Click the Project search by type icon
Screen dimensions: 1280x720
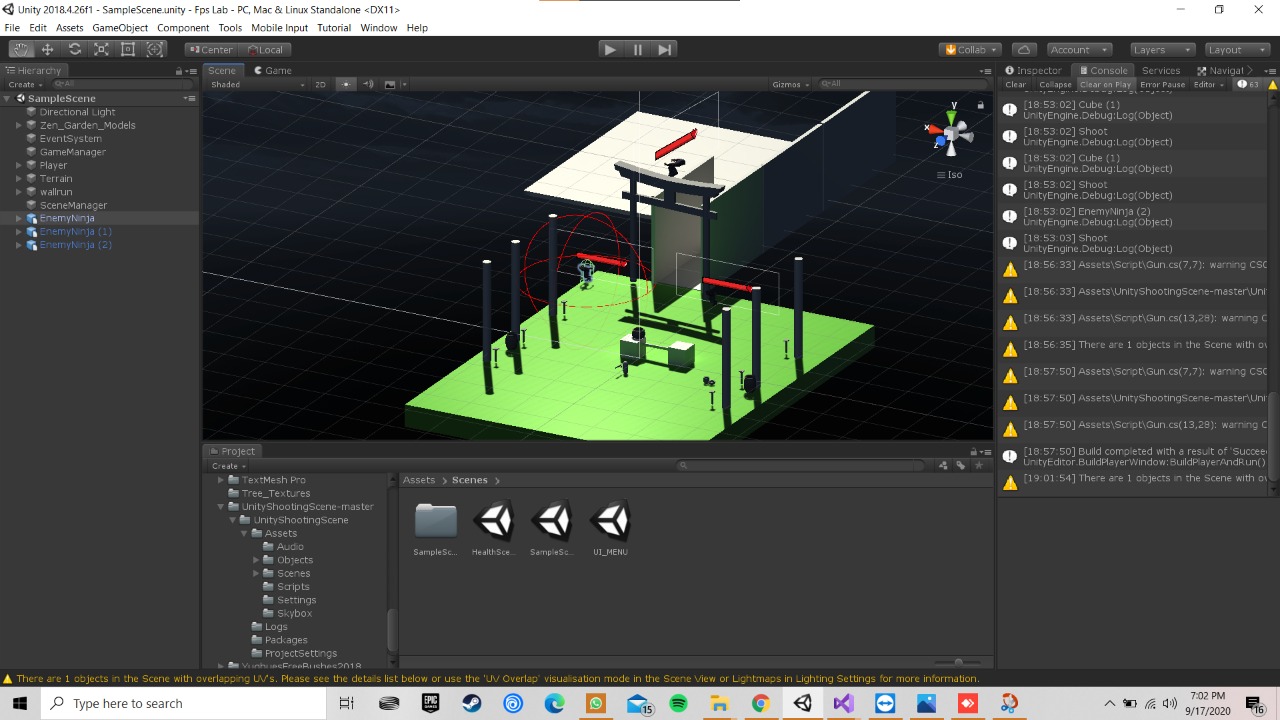coord(942,465)
